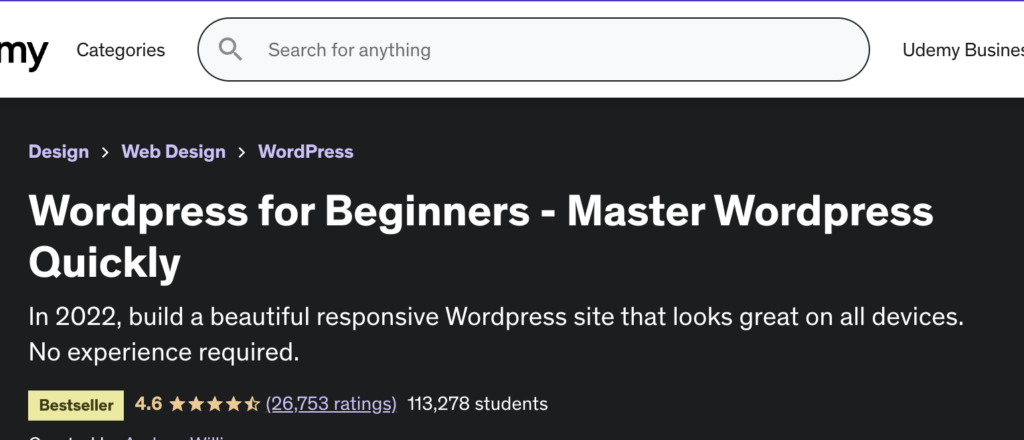Click the Bestseller badge

tap(76, 405)
